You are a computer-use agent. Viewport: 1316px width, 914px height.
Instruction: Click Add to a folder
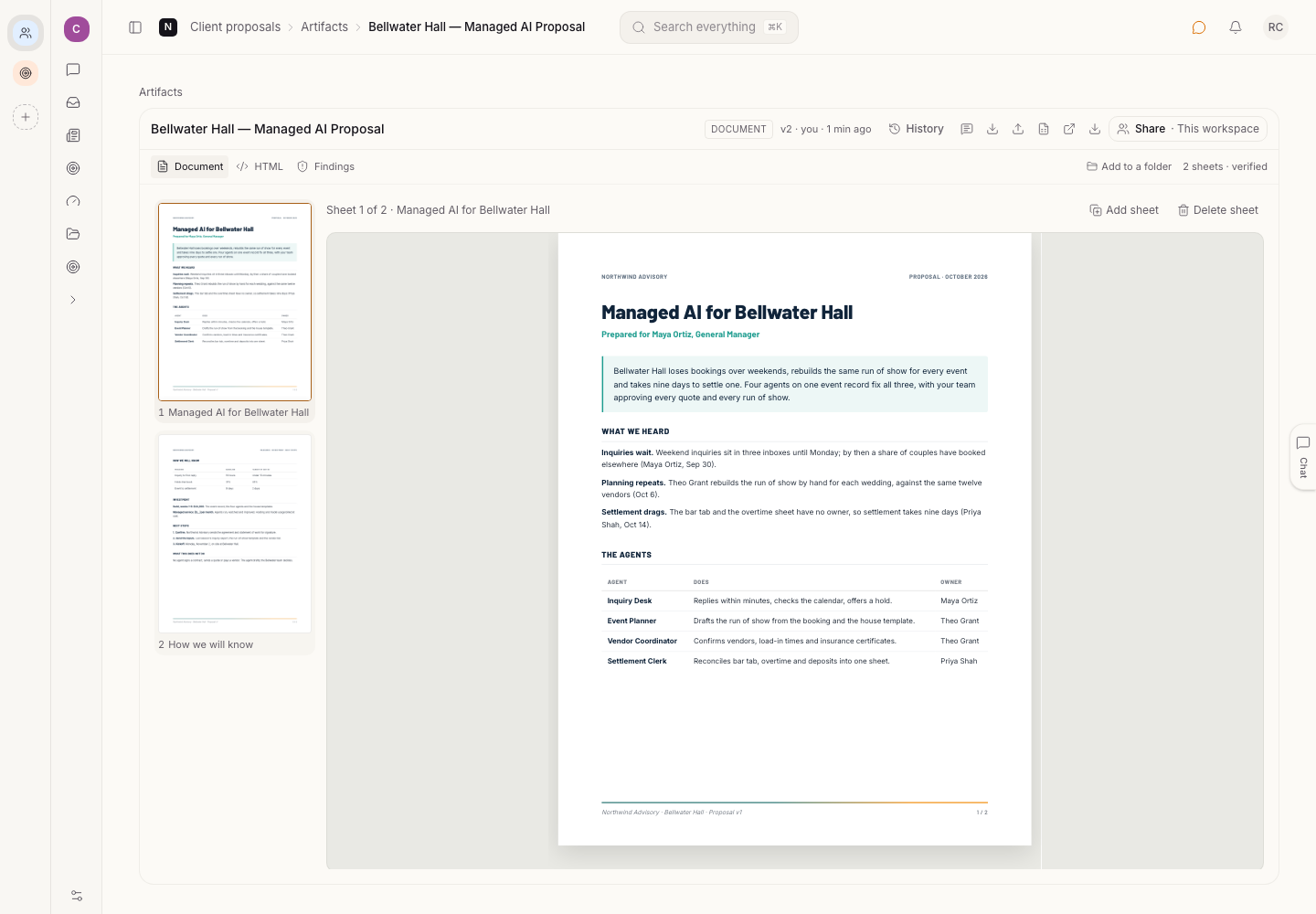tap(1129, 166)
